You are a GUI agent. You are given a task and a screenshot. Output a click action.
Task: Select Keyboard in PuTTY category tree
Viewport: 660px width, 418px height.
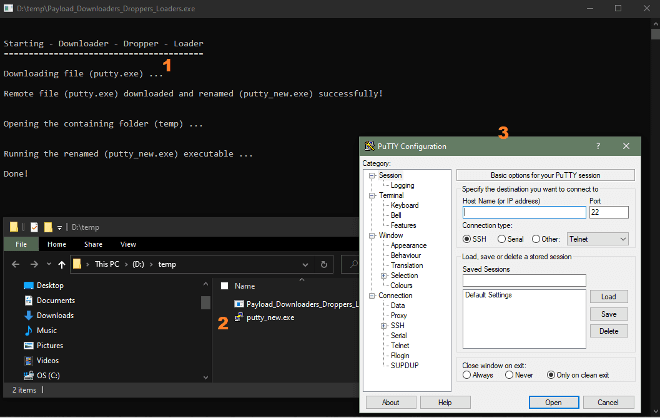click(x=405, y=205)
